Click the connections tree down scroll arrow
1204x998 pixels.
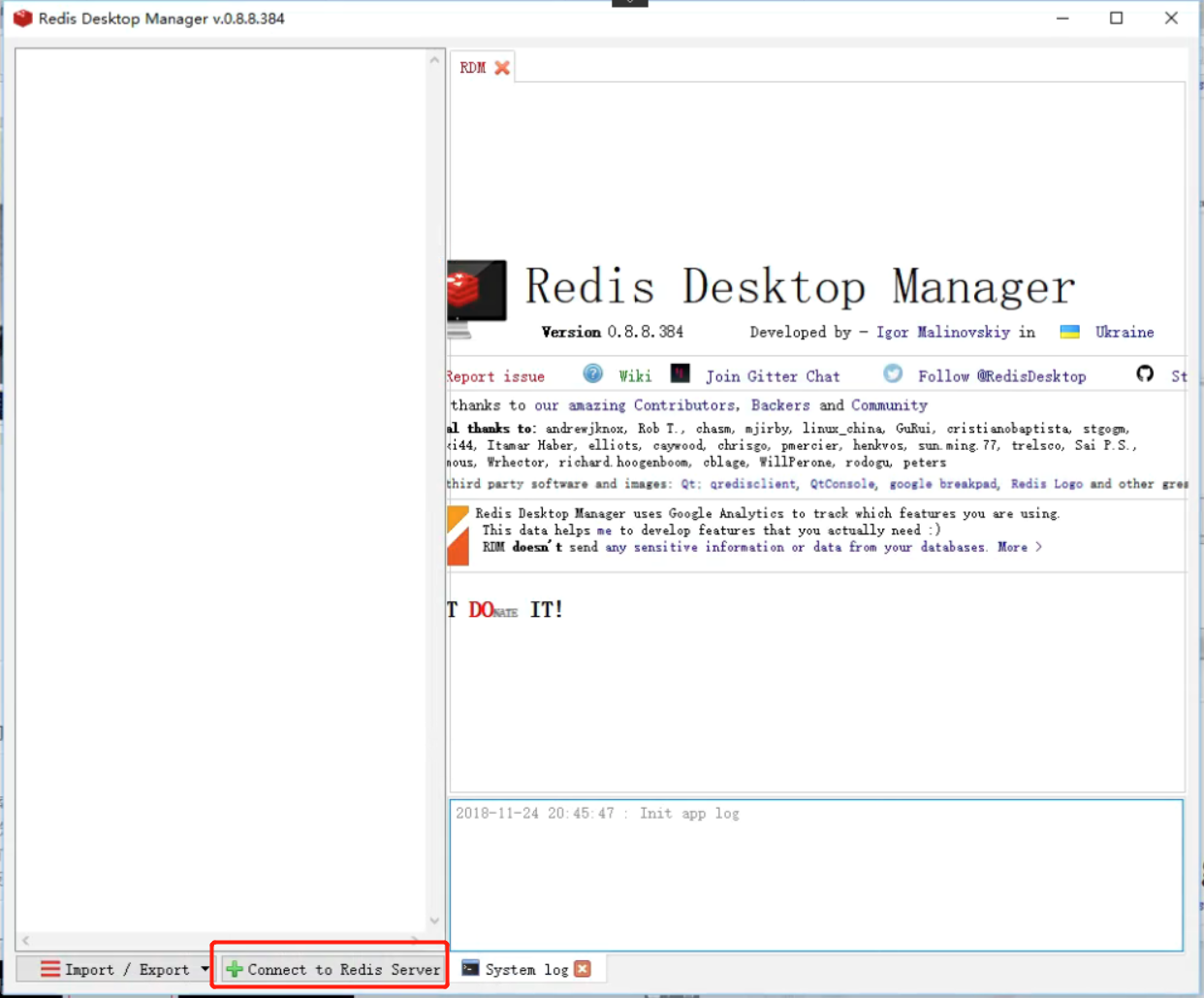[434, 920]
